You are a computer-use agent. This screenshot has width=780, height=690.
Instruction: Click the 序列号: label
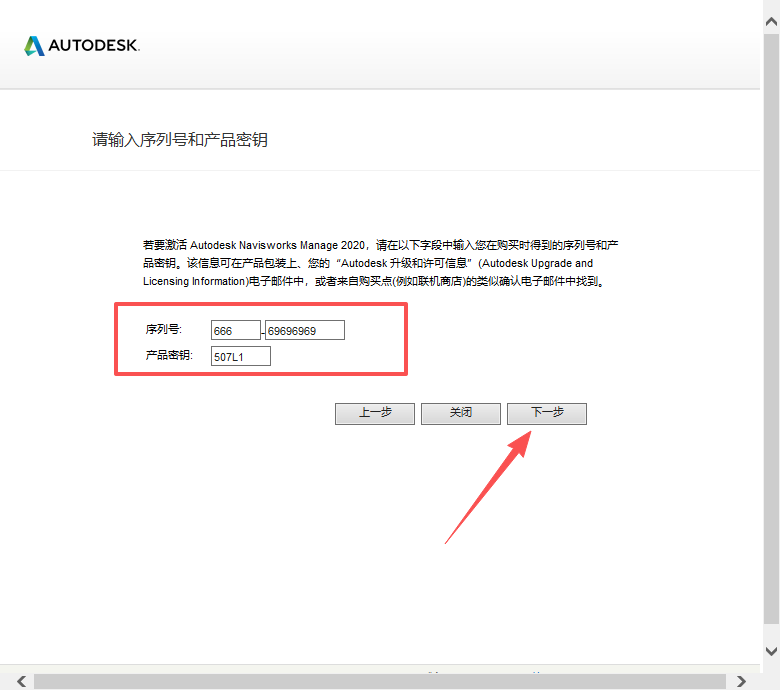click(164, 329)
